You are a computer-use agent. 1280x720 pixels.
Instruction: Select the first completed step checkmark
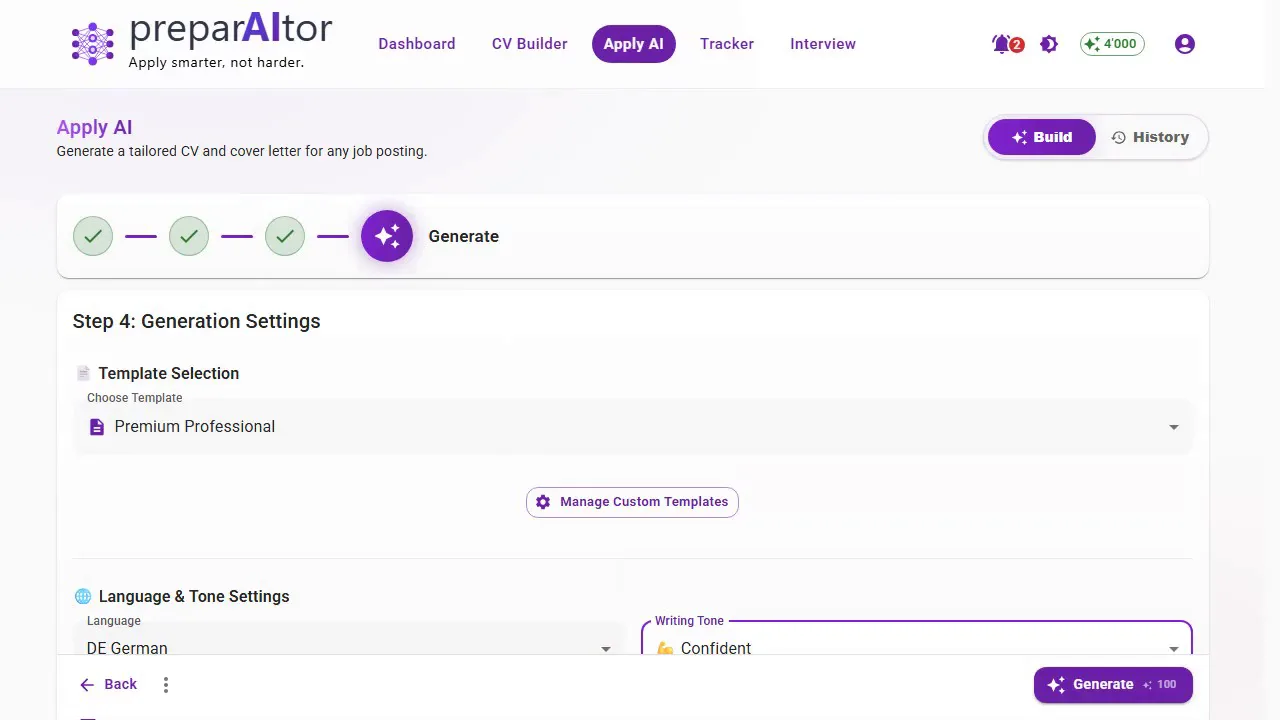pos(93,236)
